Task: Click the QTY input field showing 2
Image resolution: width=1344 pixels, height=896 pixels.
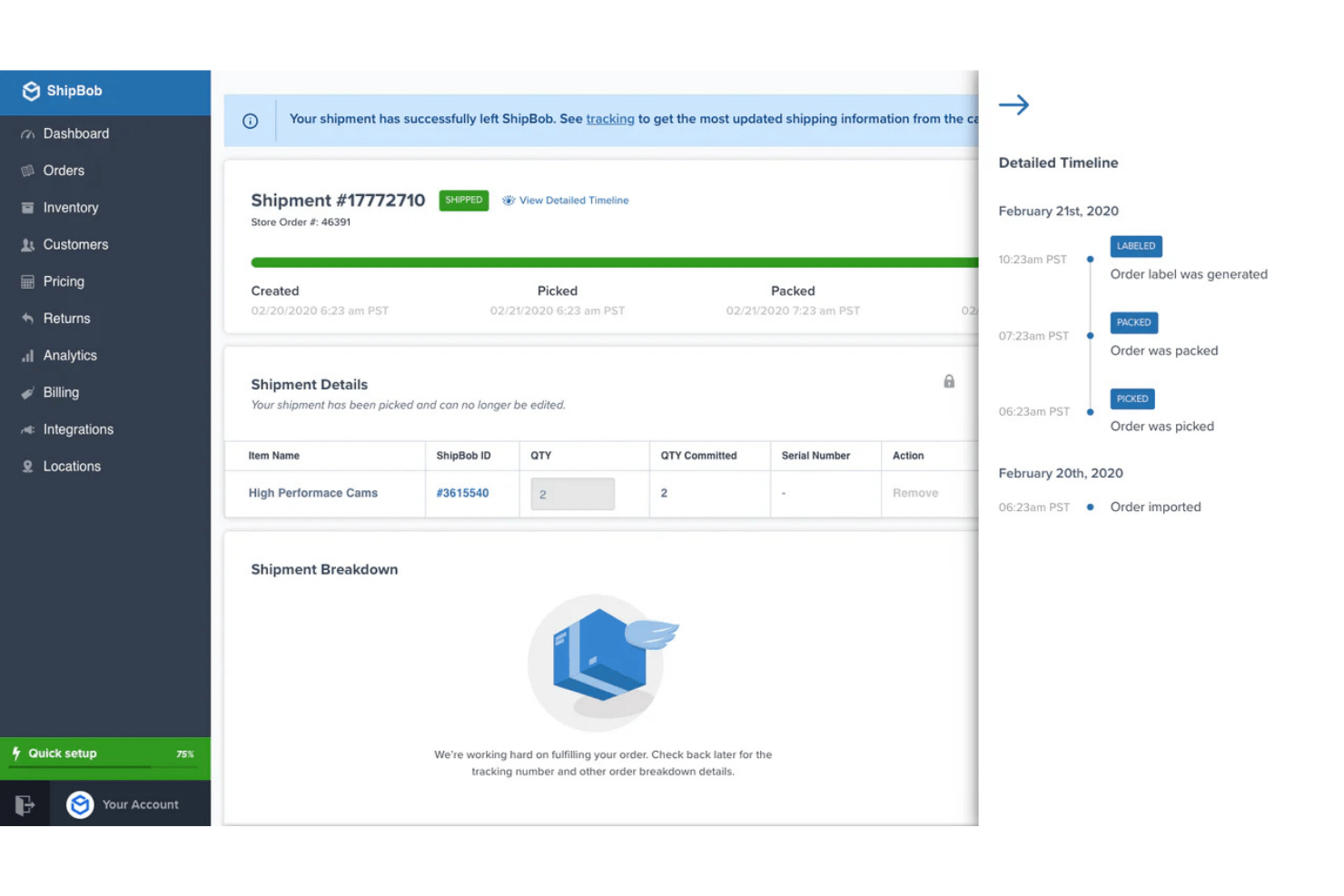Action: tap(573, 494)
